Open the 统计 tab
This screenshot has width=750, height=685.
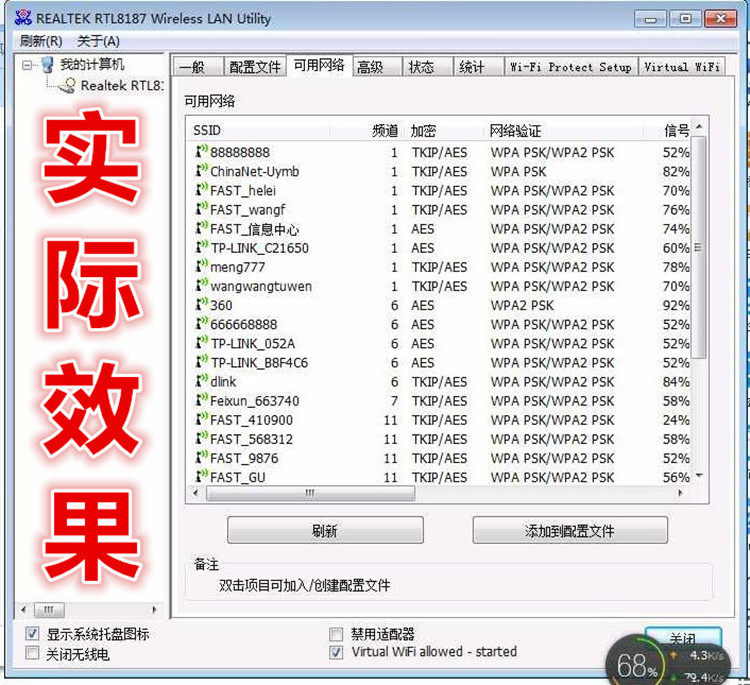(478, 66)
